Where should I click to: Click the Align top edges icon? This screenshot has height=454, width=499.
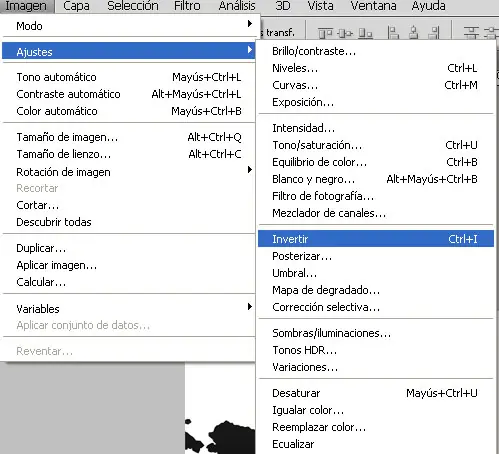pos(325,33)
